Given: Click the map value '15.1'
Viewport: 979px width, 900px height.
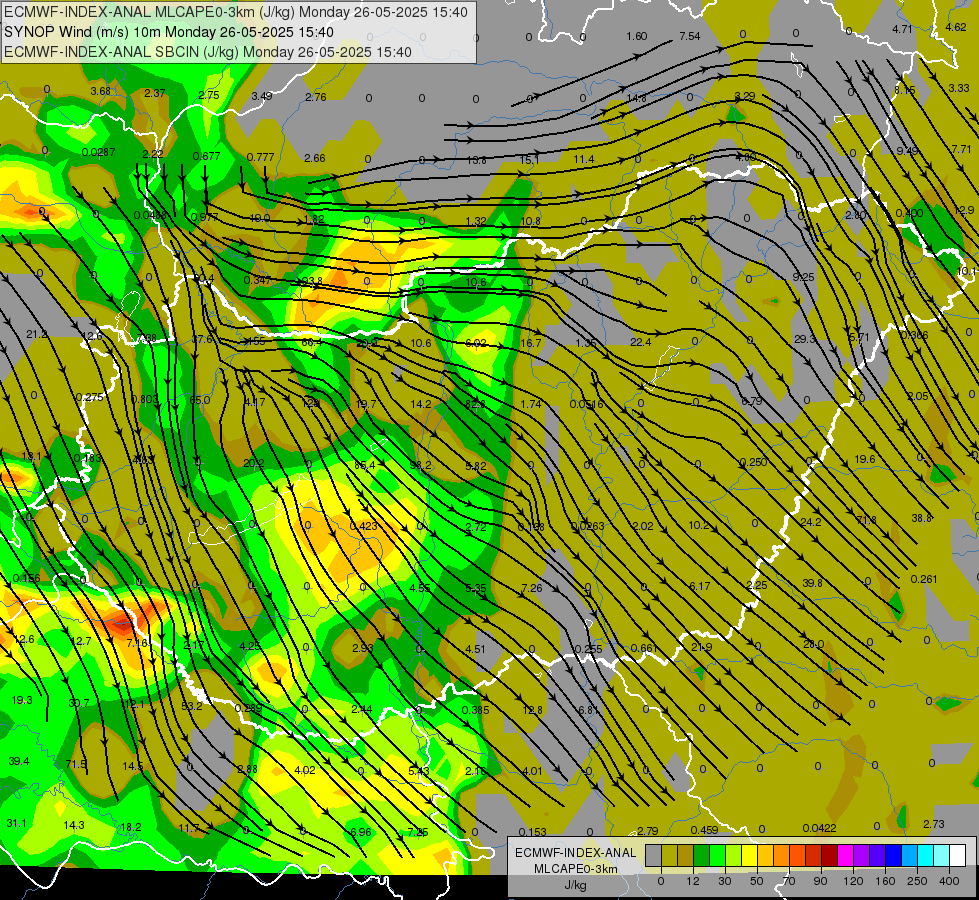Looking at the screenshot, I should [x=529, y=160].
